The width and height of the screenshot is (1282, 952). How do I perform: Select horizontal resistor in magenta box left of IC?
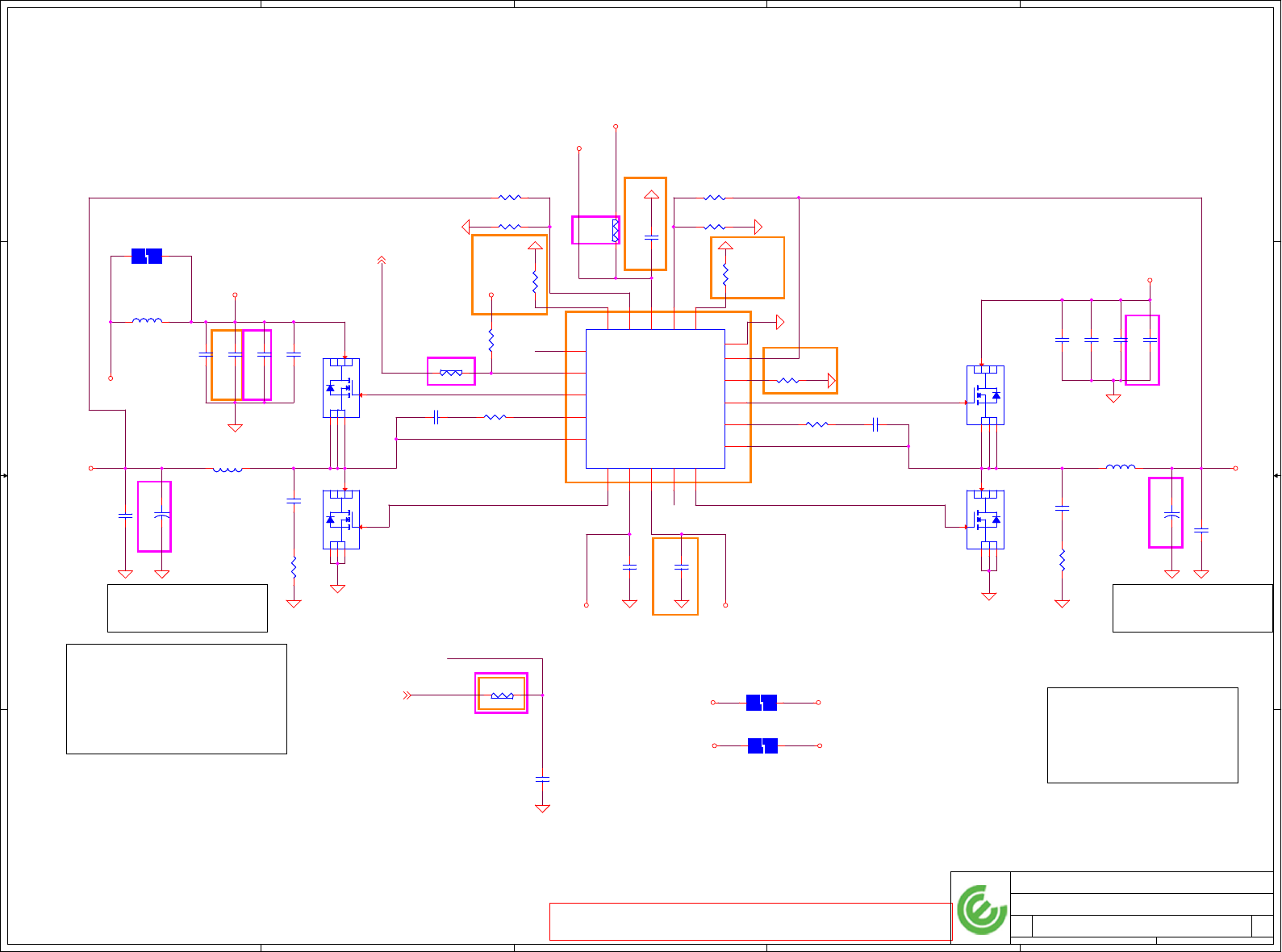coord(451,373)
